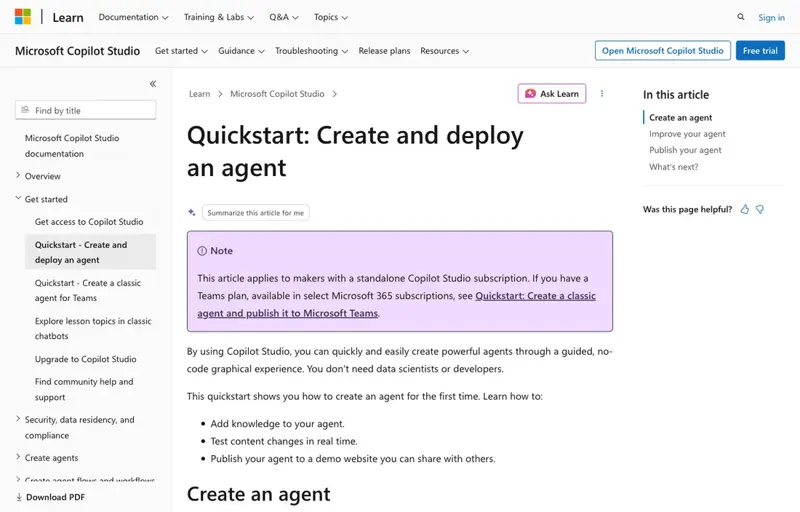This screenshot has width=800, height=512.
Task: Jump to Publish your agent section
Action: pos(685,150)
